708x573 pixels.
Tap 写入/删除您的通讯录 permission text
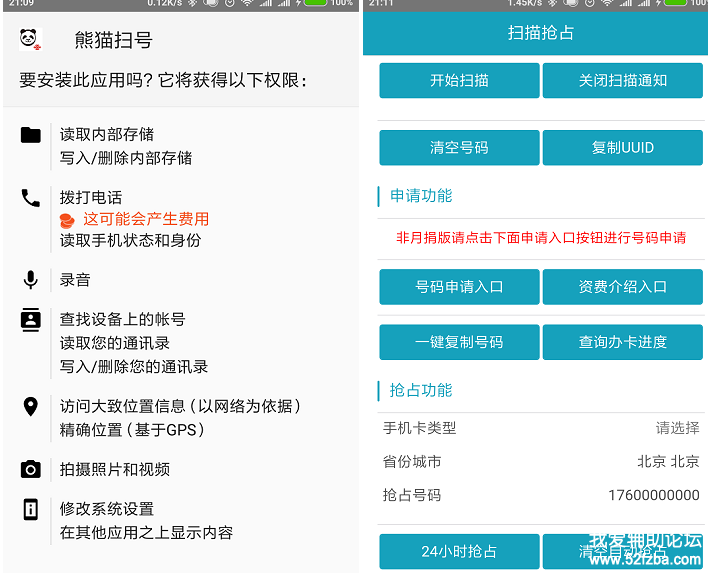coord(134,367)
